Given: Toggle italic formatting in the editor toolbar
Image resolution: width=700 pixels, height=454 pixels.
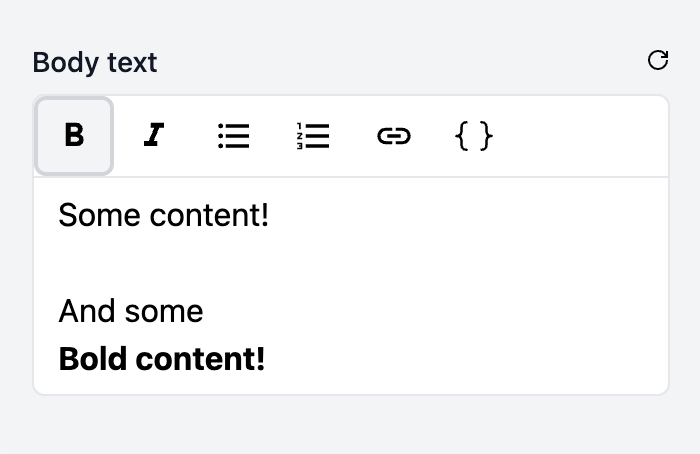Looking at the screenshot, I should pyautogui.click(x=154, y=136).
